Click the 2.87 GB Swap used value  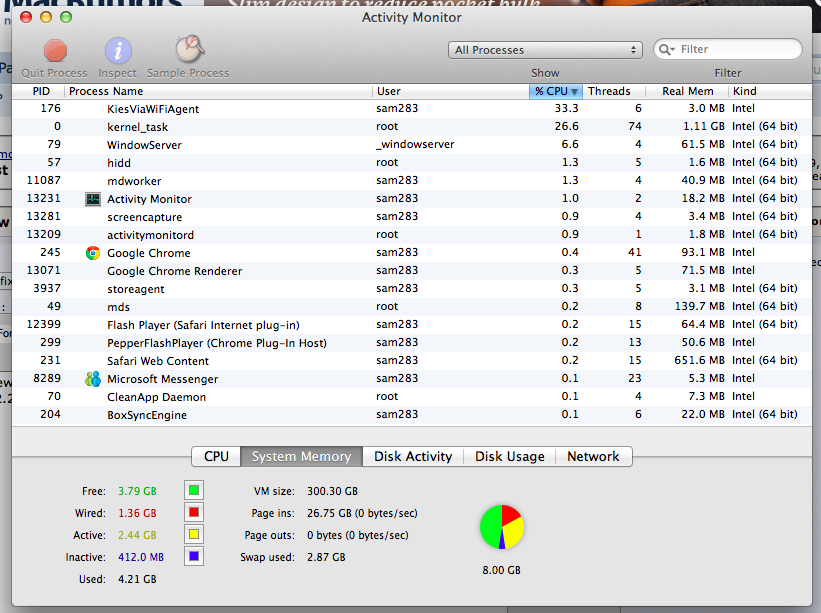(326, 557)
